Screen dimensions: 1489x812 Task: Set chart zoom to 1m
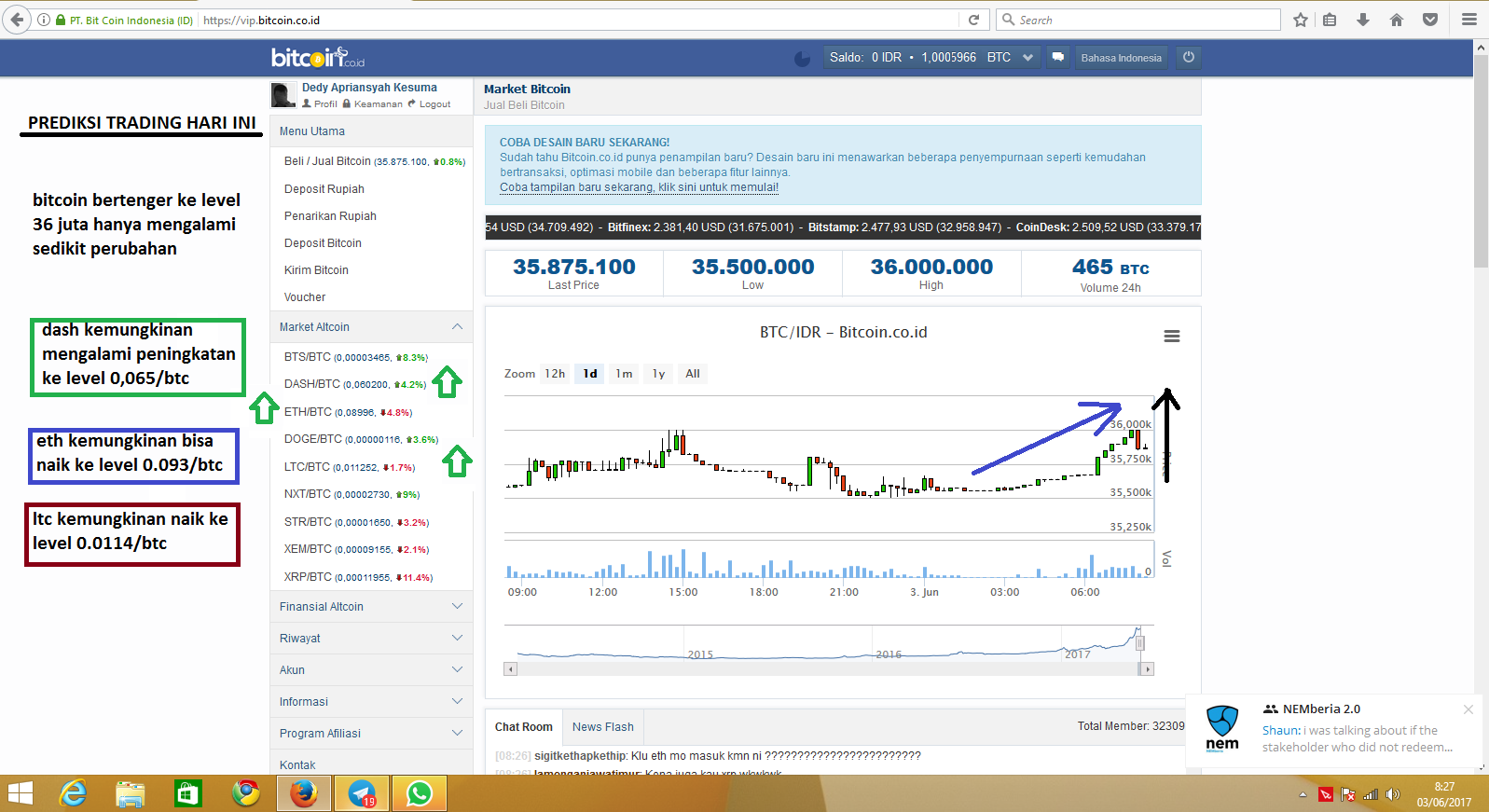[624, 374]
